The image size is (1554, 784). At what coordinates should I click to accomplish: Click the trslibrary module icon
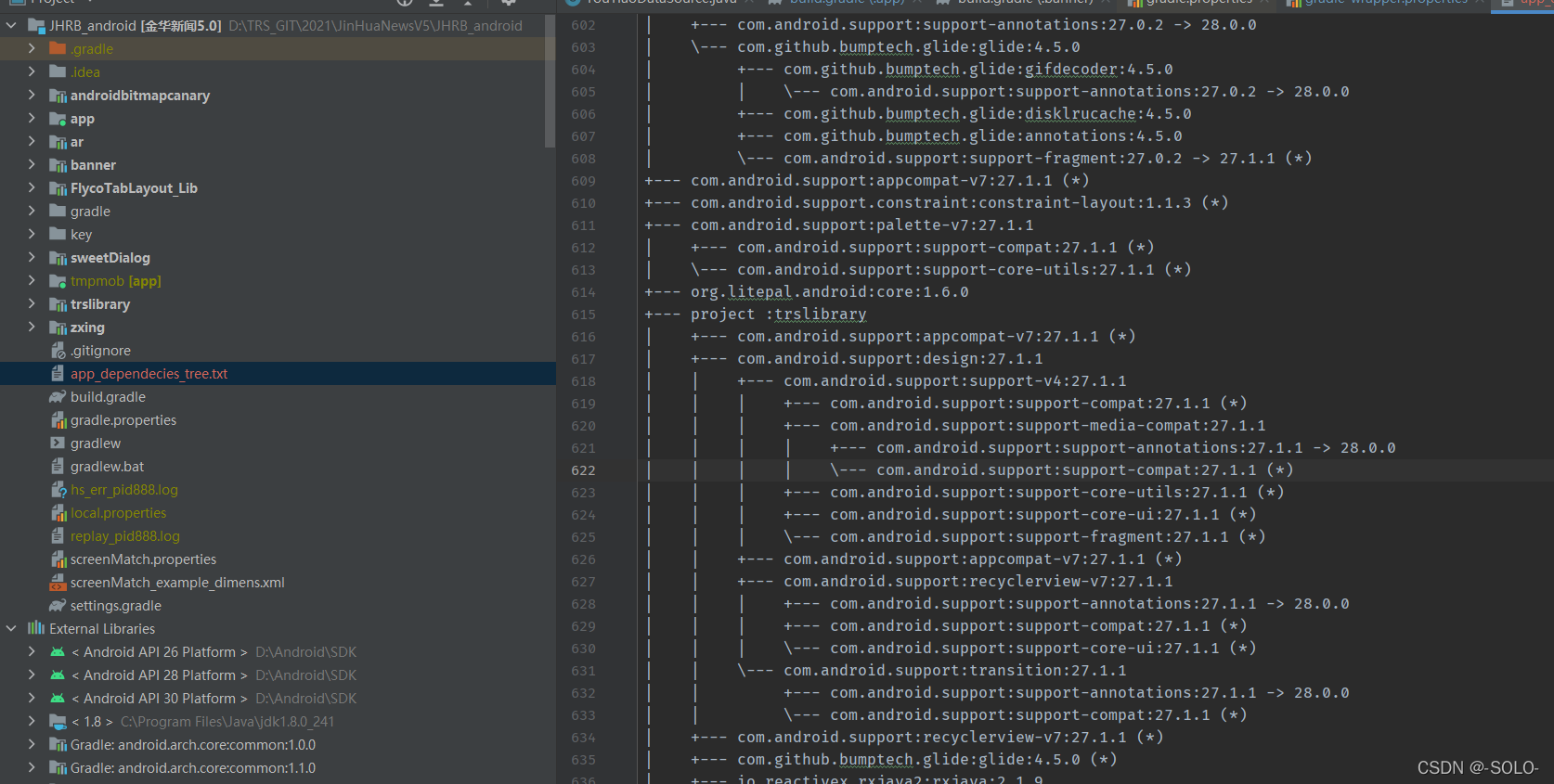tap(58, 303)
